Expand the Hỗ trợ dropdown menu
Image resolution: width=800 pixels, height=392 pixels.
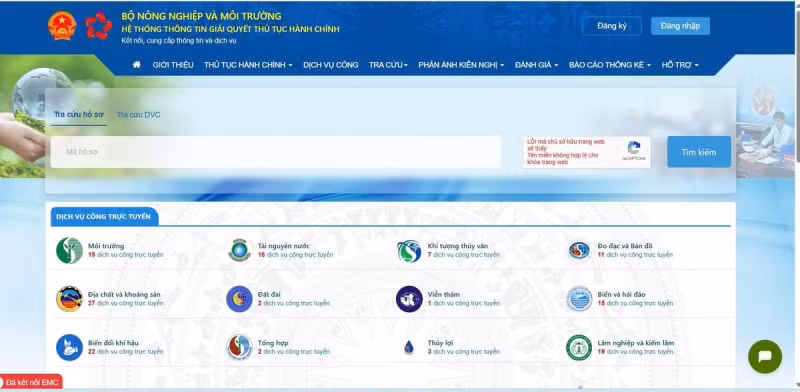tap(680, 65)
